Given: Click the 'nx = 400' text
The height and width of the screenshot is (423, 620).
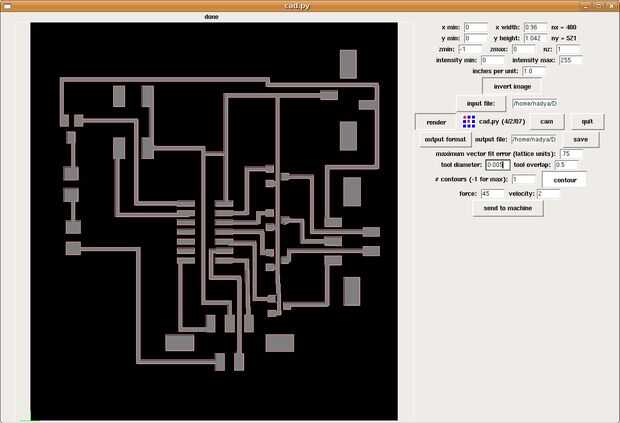Looking at the screenshot, I should coord(564,27).
